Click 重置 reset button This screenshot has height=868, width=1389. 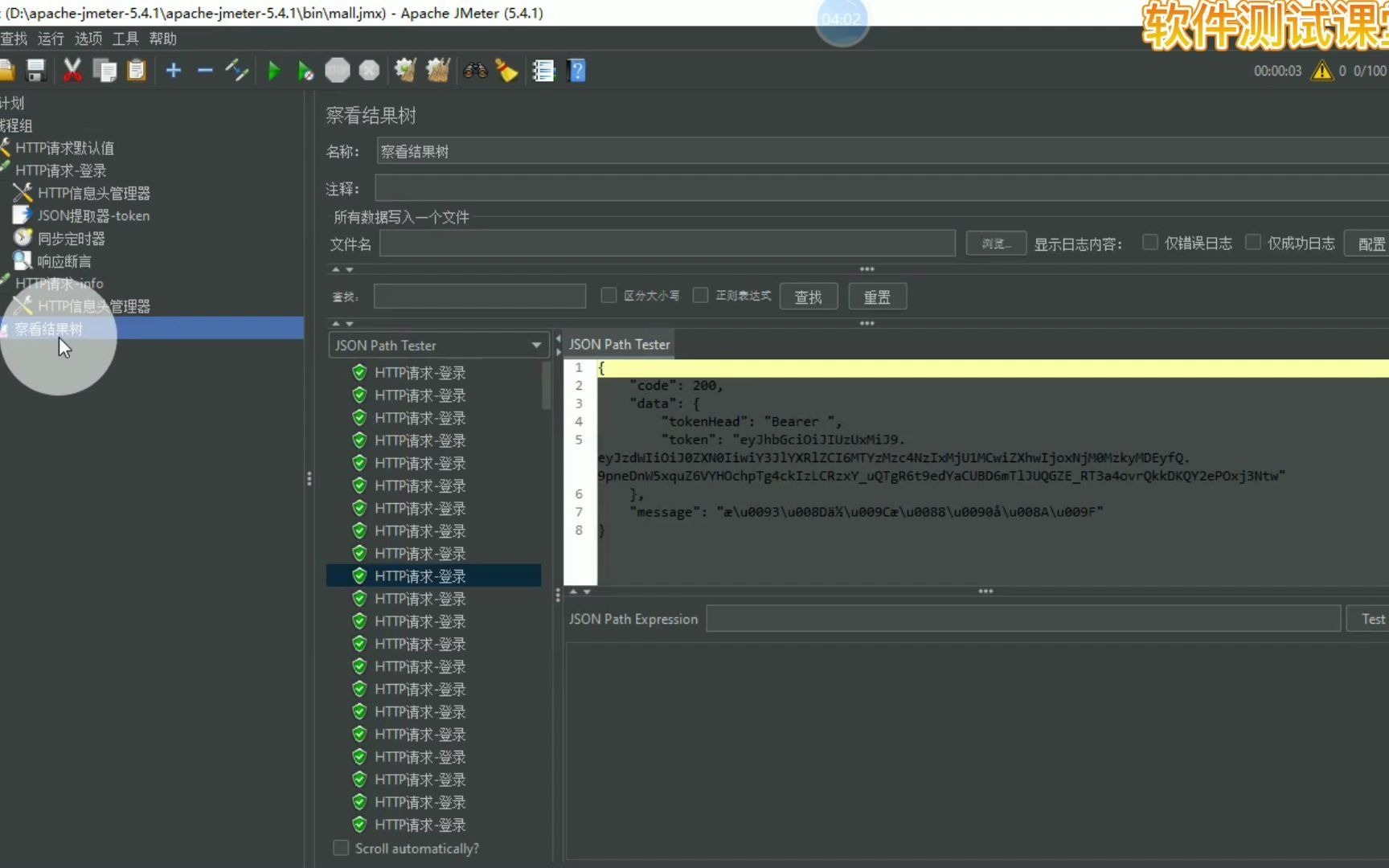[877, 297]
